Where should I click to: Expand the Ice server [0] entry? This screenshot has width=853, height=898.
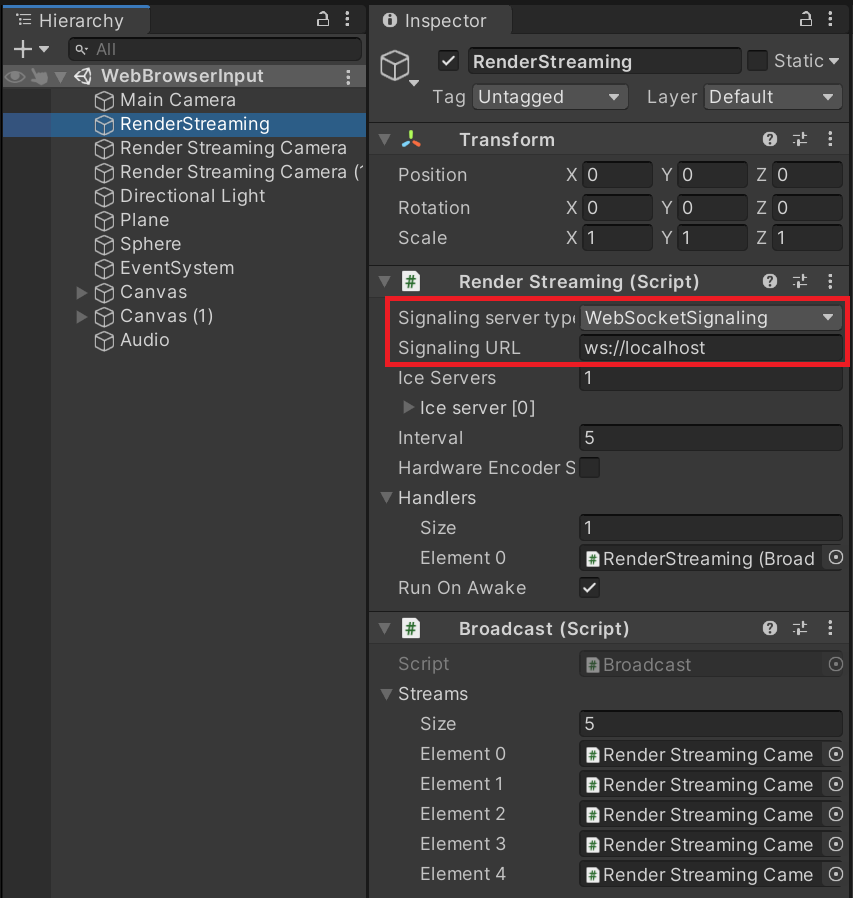pos(408,408)
